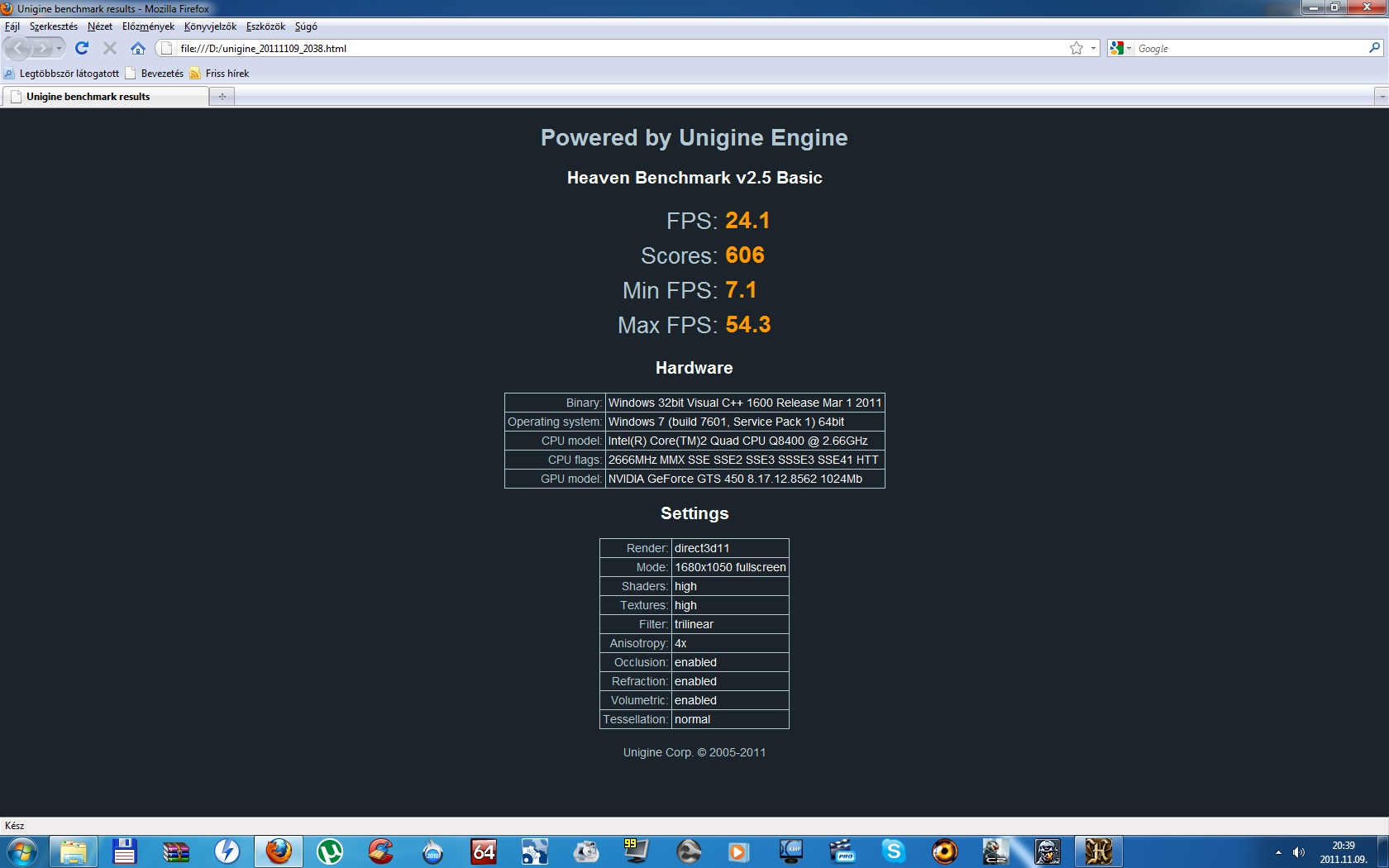
Task: Click the Firefox back arrow button
Action: [x=18, y=48]
